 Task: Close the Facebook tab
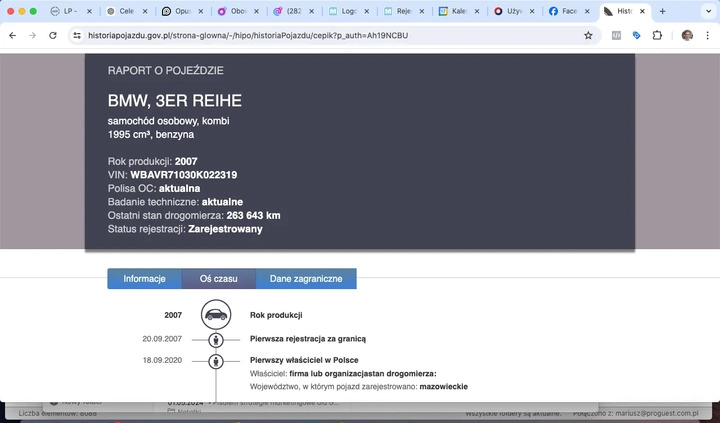click(587, 11)
